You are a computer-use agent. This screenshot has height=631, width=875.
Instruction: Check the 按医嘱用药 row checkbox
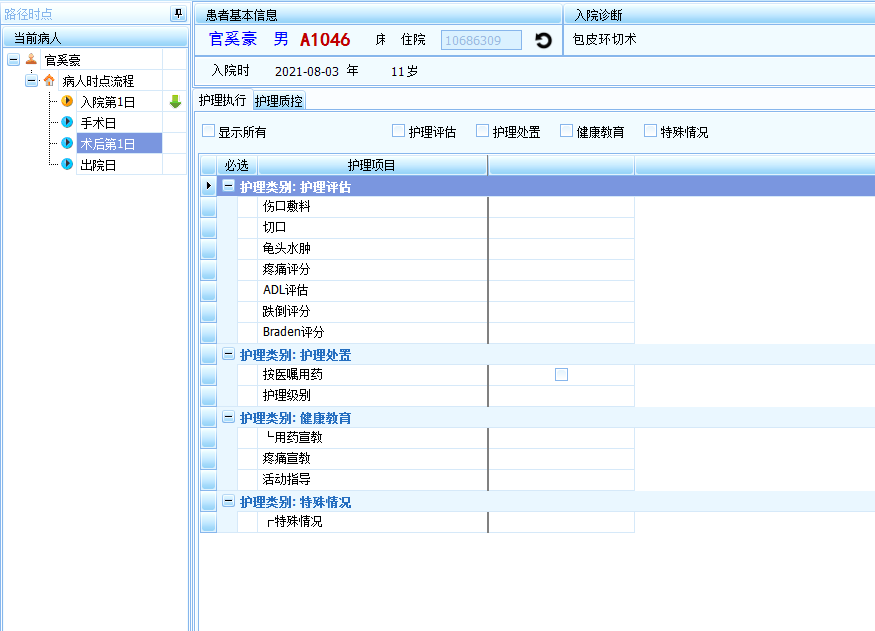tap(561, 374)
